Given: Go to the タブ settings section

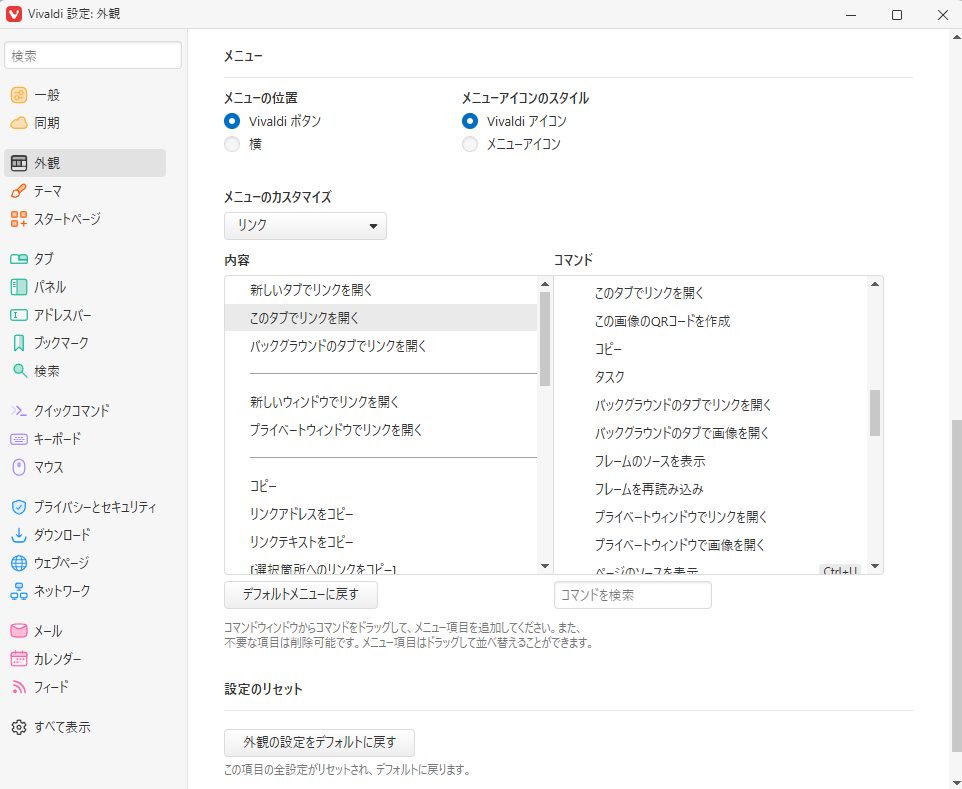Looking at the screenshot, I should [85, 259].
